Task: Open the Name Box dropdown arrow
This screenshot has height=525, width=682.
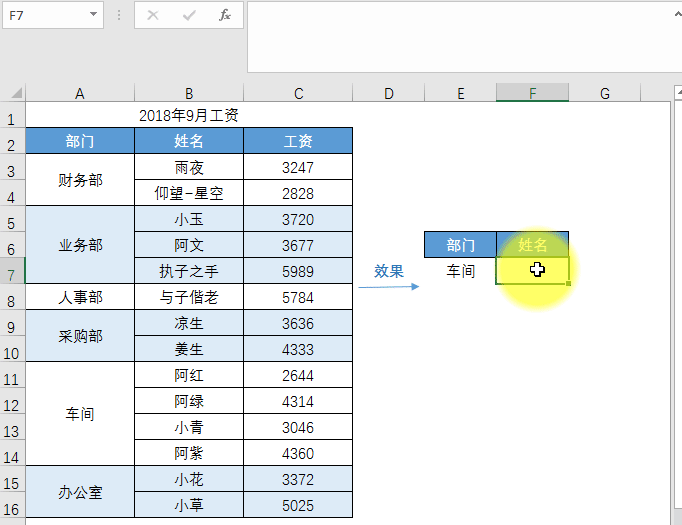Action: pyautogui.click(x=93, y=14)
